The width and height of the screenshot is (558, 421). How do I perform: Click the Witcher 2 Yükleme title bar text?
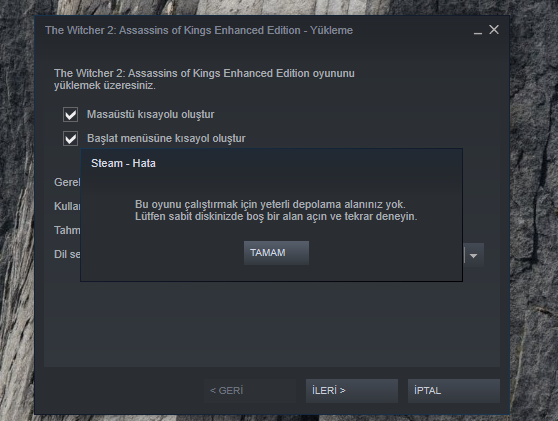199,30
